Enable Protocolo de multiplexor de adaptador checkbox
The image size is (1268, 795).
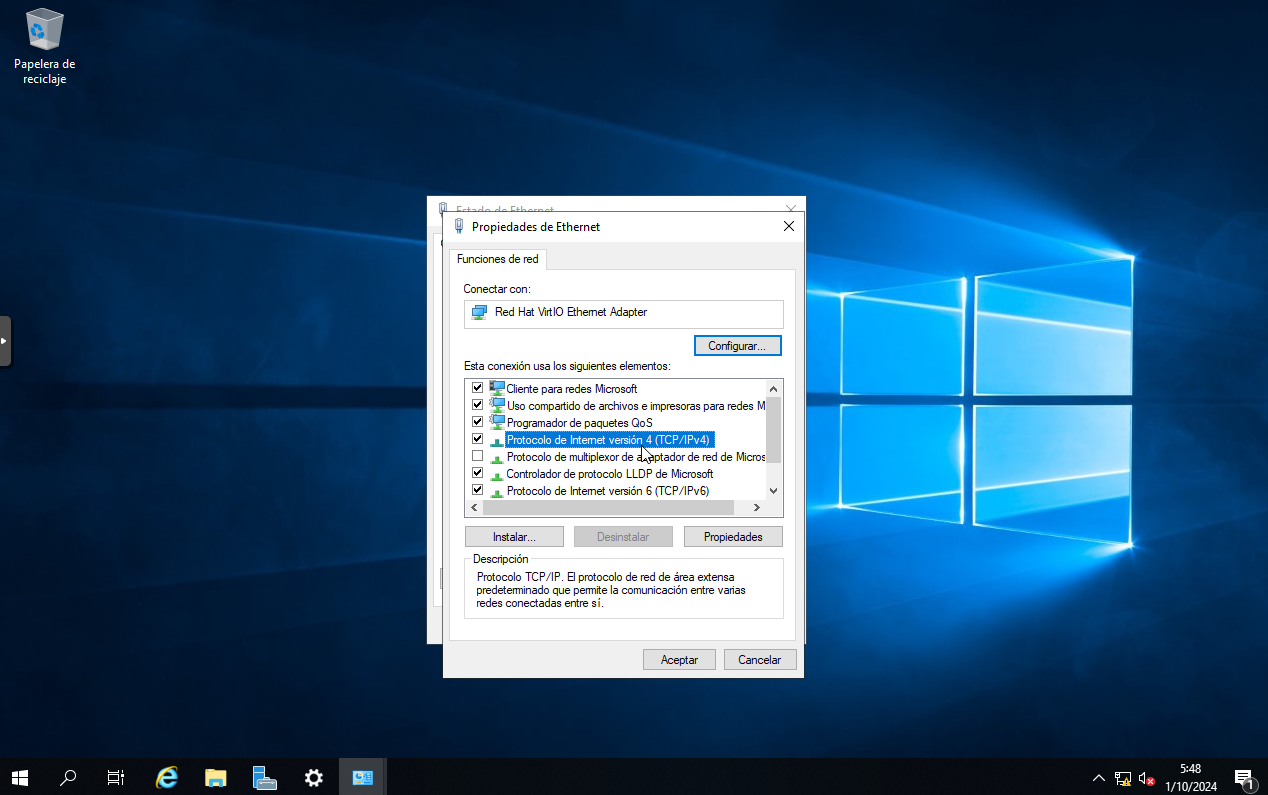pos(478,456)
